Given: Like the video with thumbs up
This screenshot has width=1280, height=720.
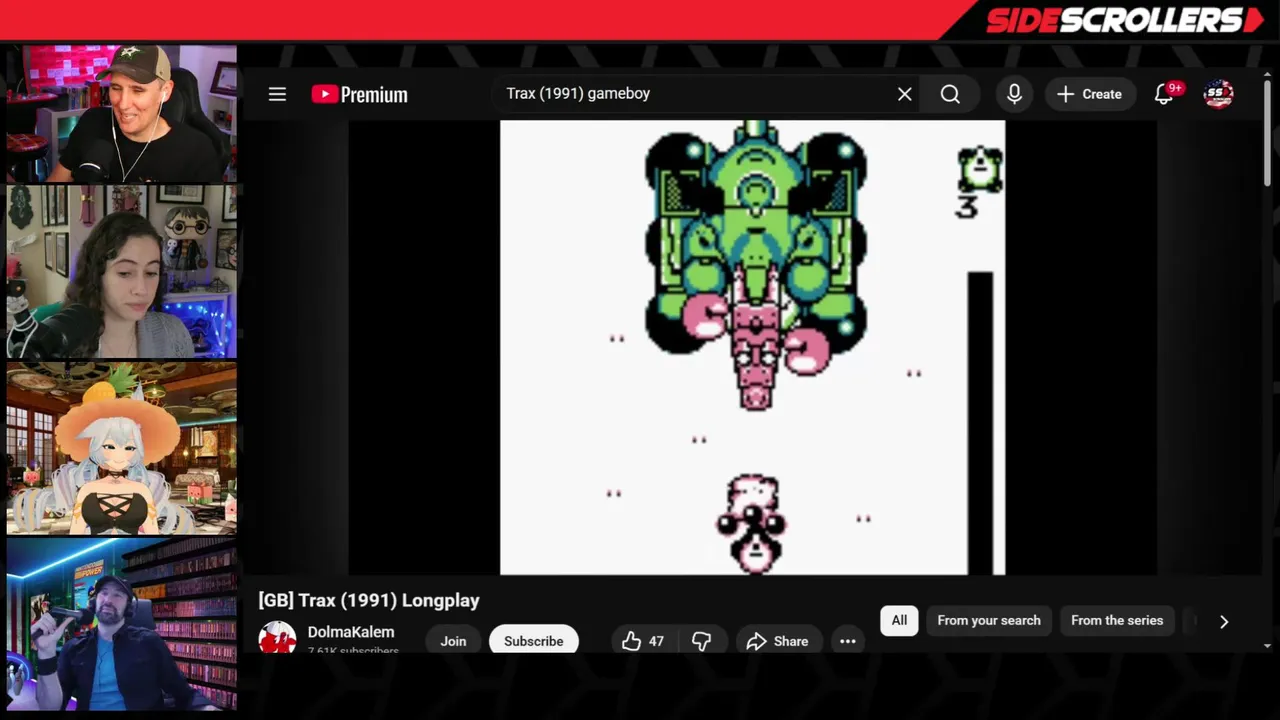Looking at the screenshot, I should (631, 641).
